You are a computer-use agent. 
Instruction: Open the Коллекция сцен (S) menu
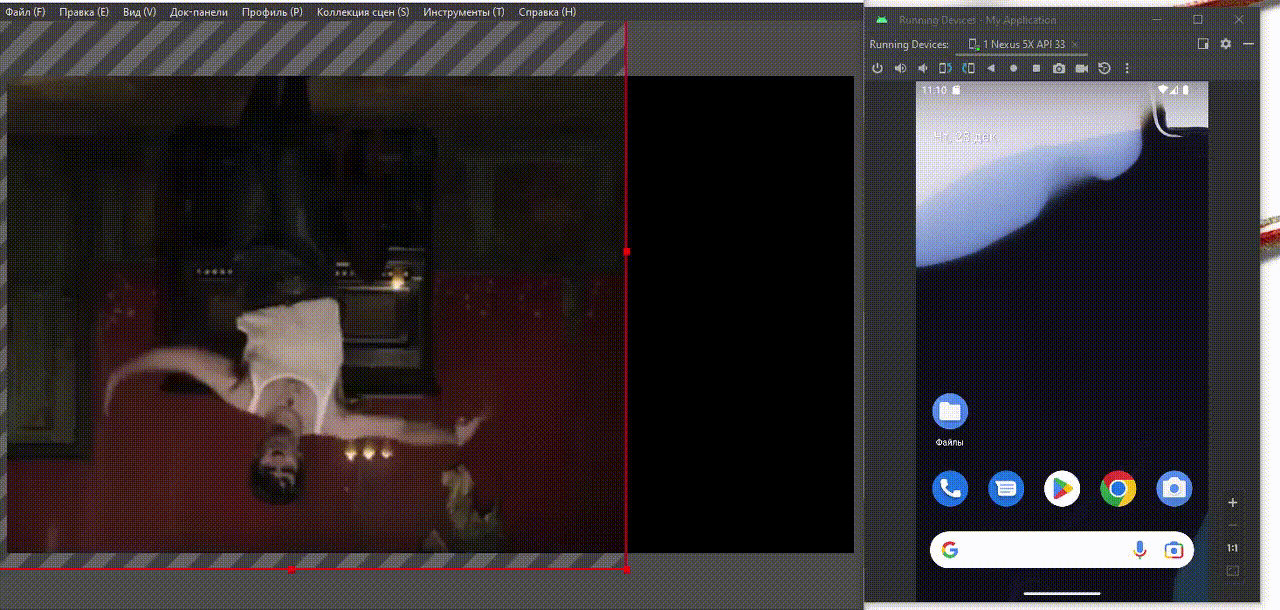point(362,12)
